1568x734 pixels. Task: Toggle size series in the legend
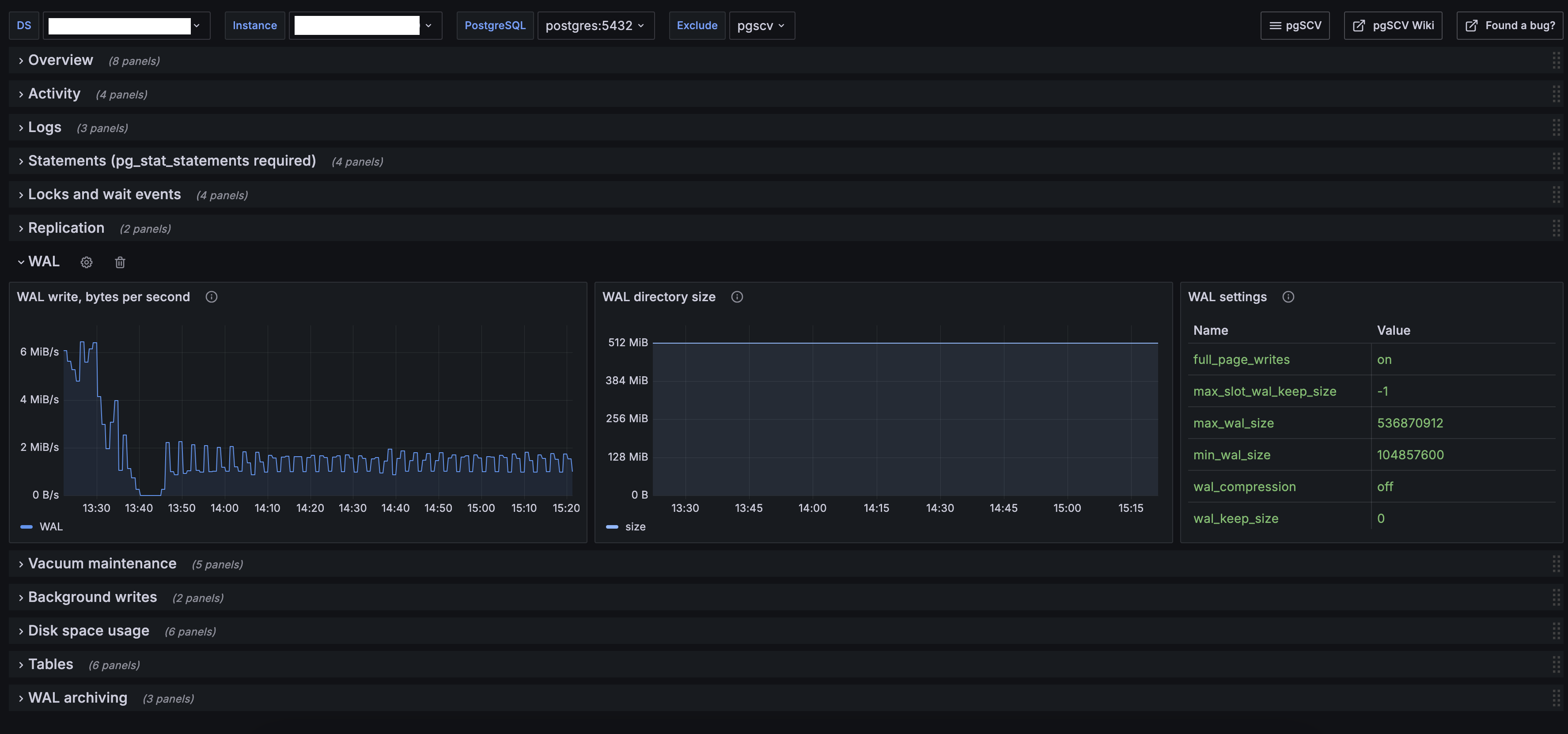point(635,526)
